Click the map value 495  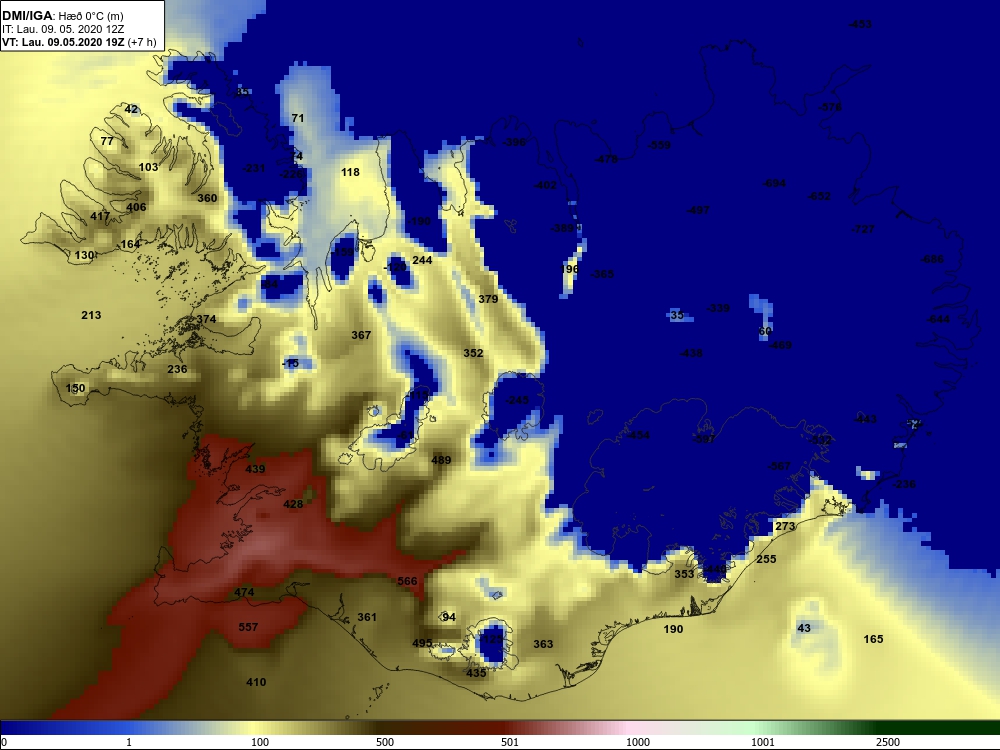[x=422, y=643]
